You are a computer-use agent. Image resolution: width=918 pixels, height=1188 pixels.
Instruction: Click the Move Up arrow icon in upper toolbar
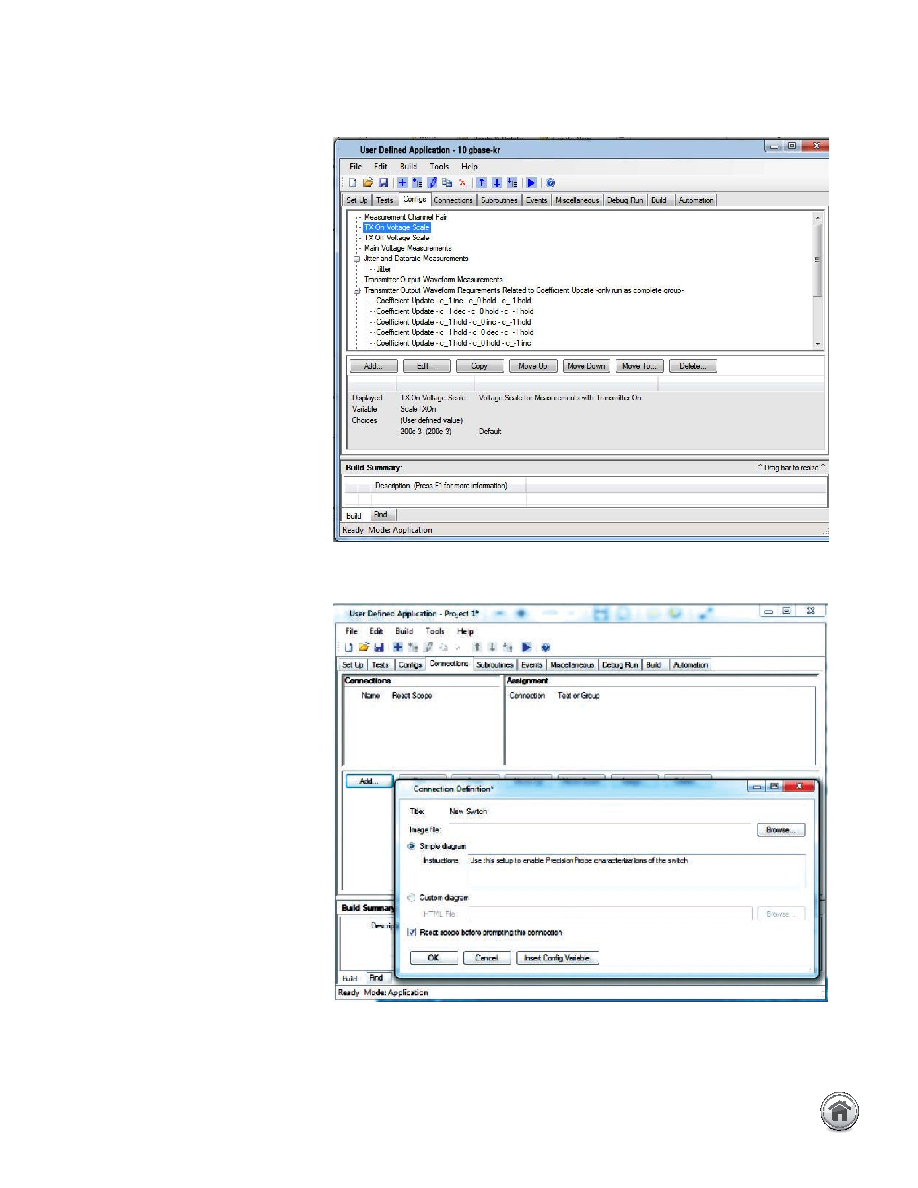482,183
